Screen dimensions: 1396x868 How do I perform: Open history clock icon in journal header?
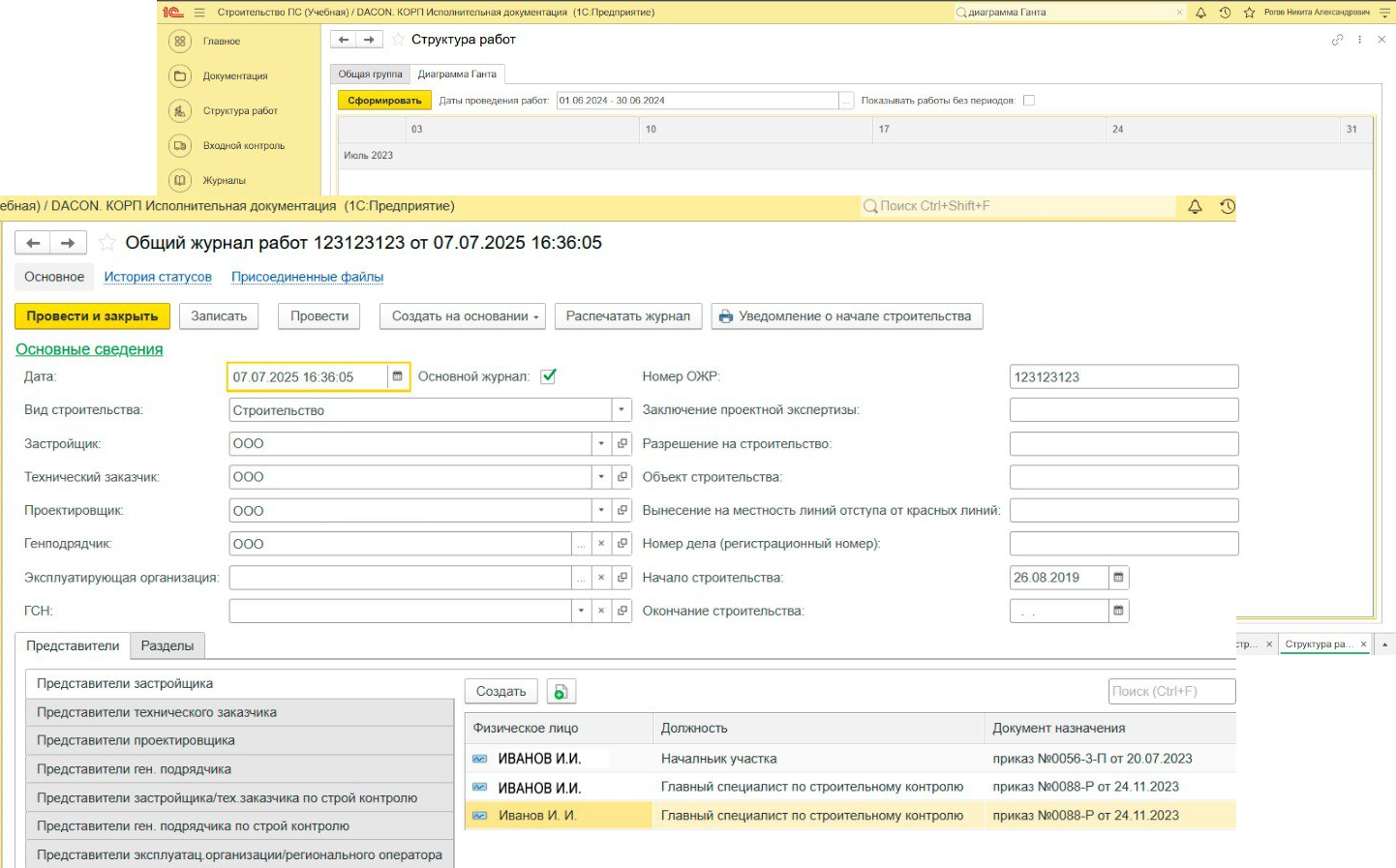[x=1227, y=206]
